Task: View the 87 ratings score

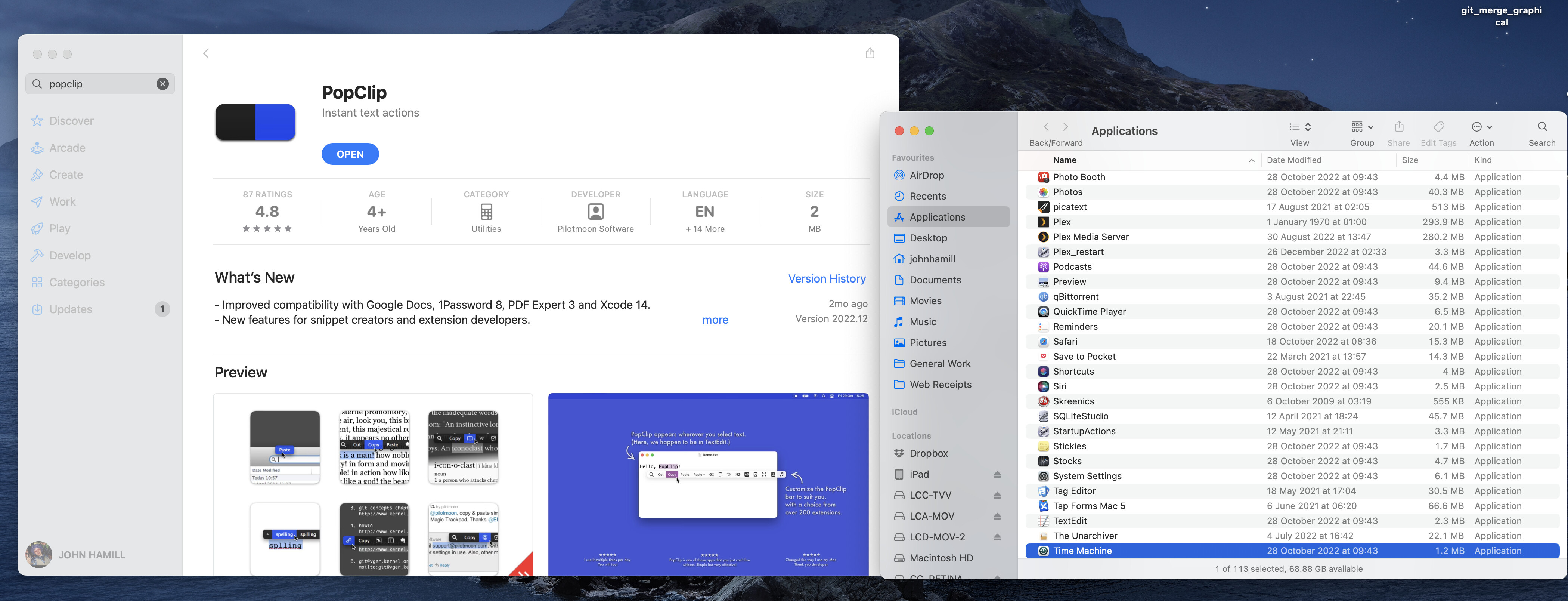Action: pyautogui.click(x=267, y=212)
